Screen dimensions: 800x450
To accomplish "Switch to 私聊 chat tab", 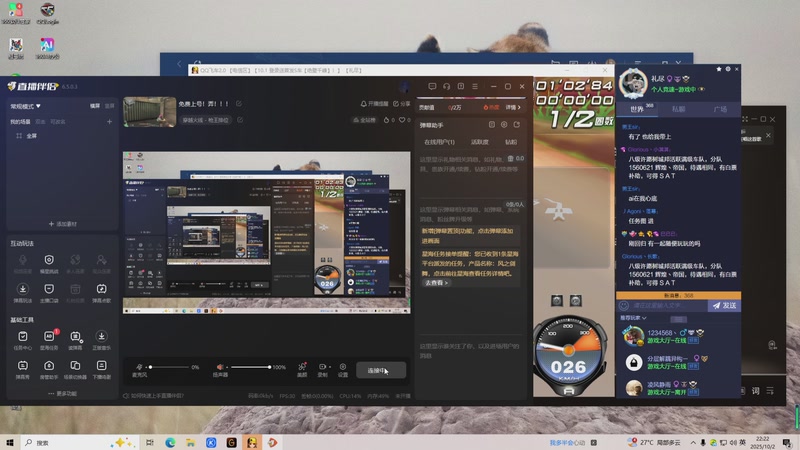I will point(678,109).
